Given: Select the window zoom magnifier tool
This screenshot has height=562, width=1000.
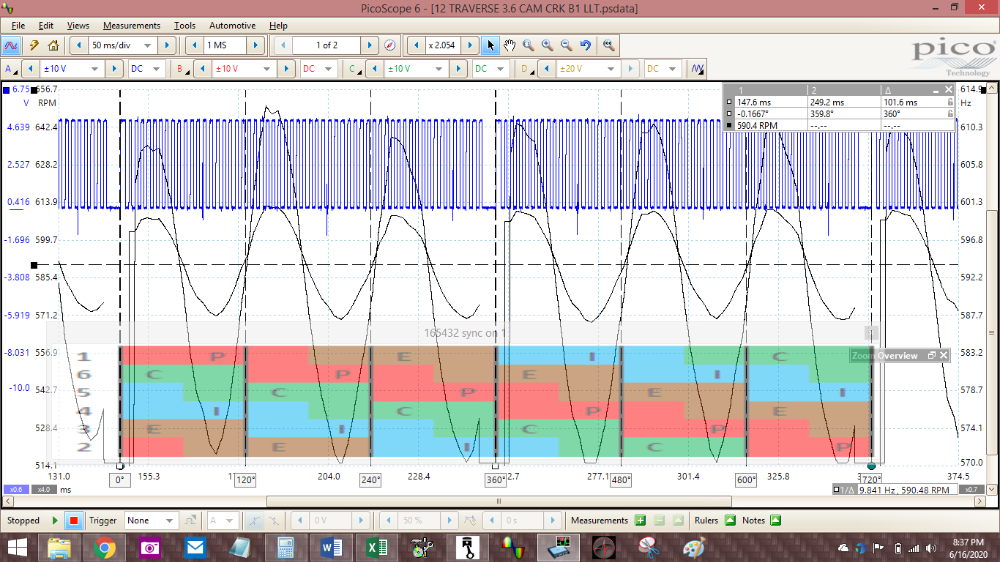Looking at the screenshot, I should click(528, 45).
